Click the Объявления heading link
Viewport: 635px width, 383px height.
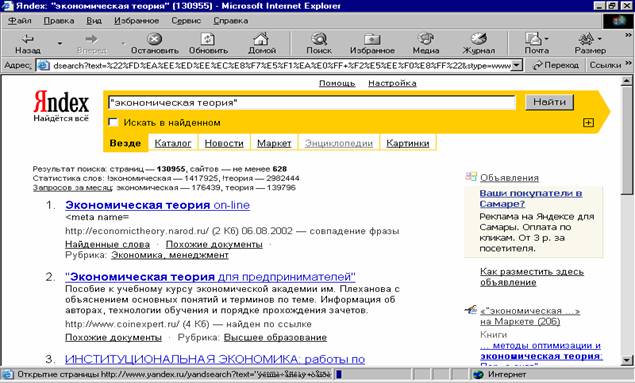(509, 177)
